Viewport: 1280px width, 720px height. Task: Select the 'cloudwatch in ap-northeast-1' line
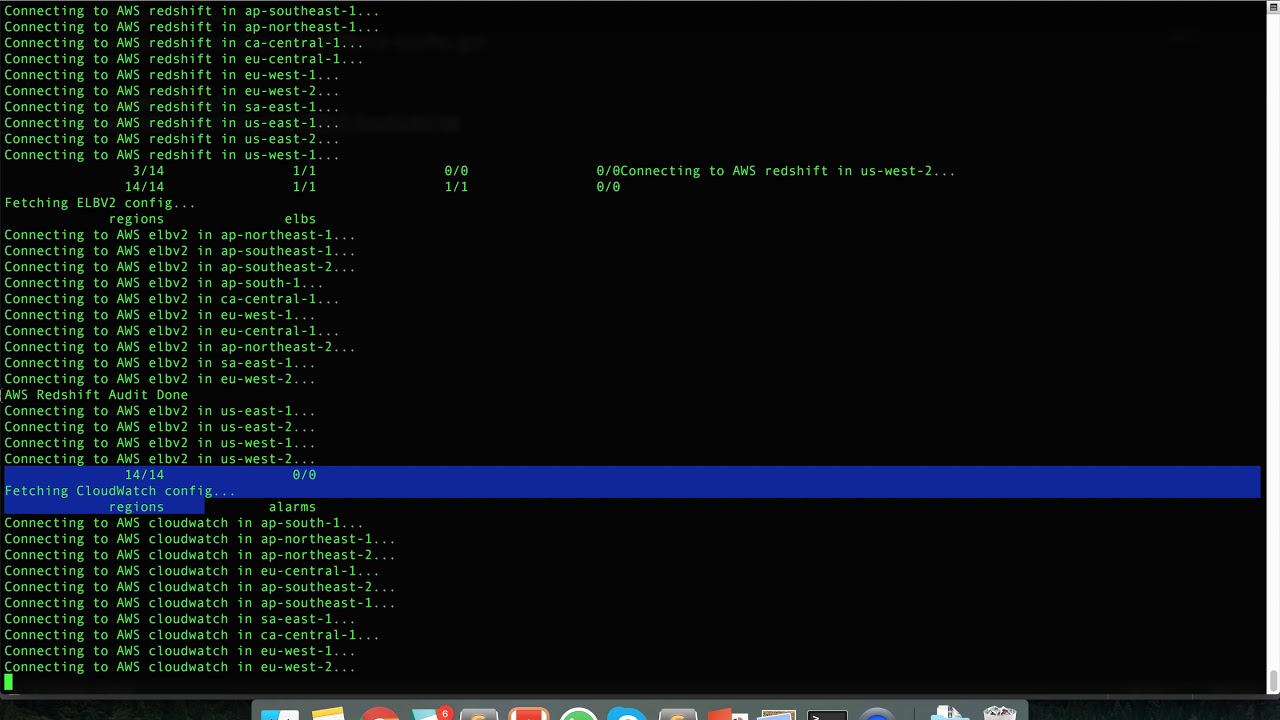[x=200, y=539]
